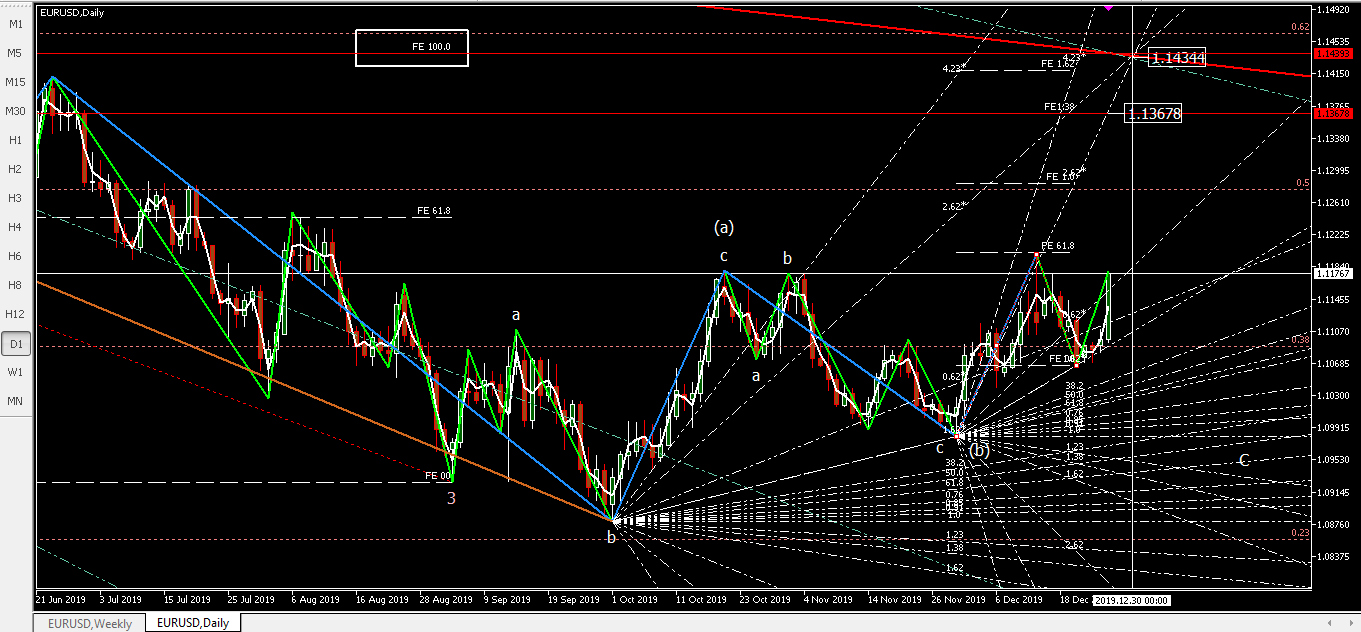This screenshot has width=1361, height=632.
Task: Switch chart to M1 timeframe
Action: pyautogui.click(x=15, y=24)
